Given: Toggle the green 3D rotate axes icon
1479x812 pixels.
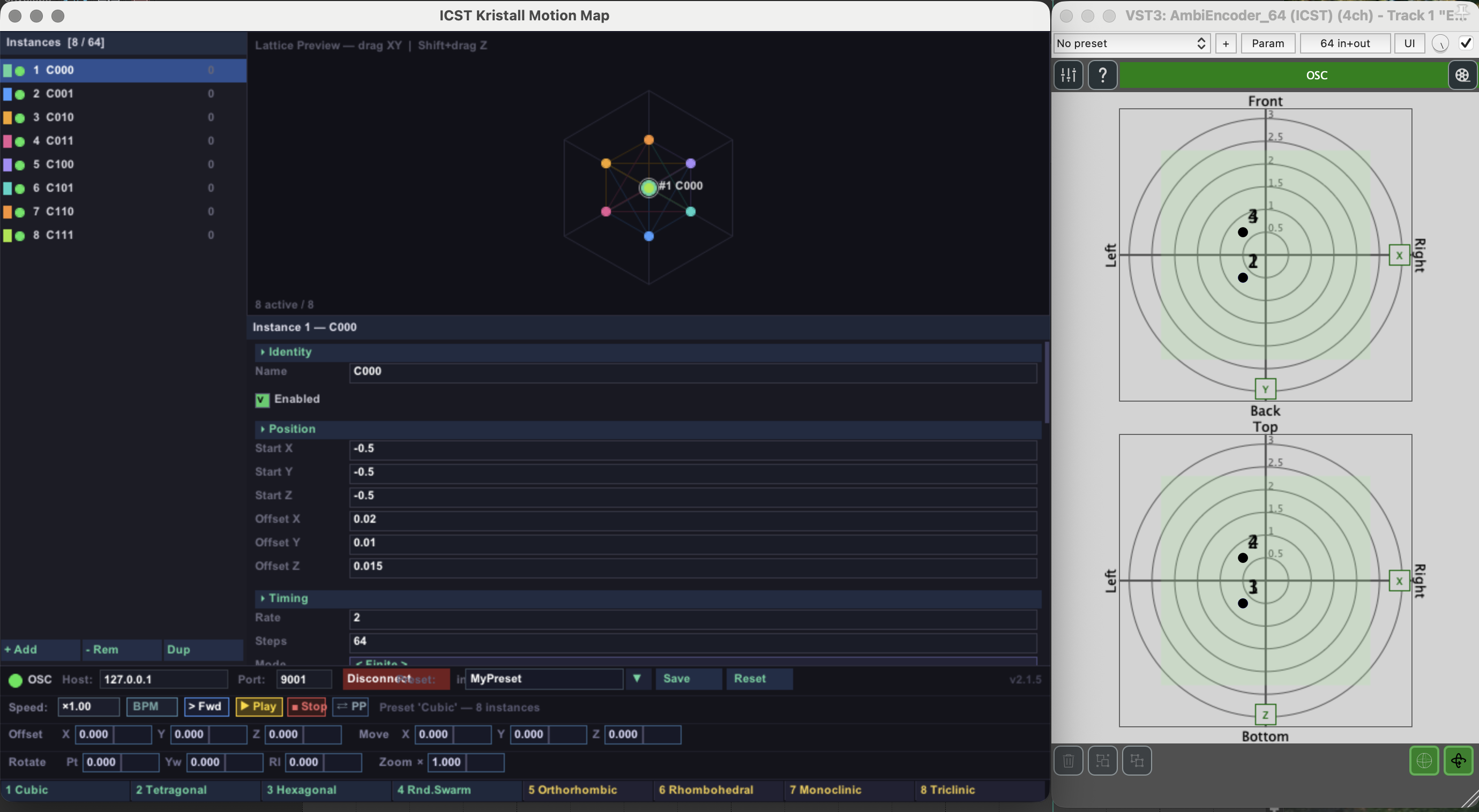Looking at the screenshot, I should (1458, 761).
